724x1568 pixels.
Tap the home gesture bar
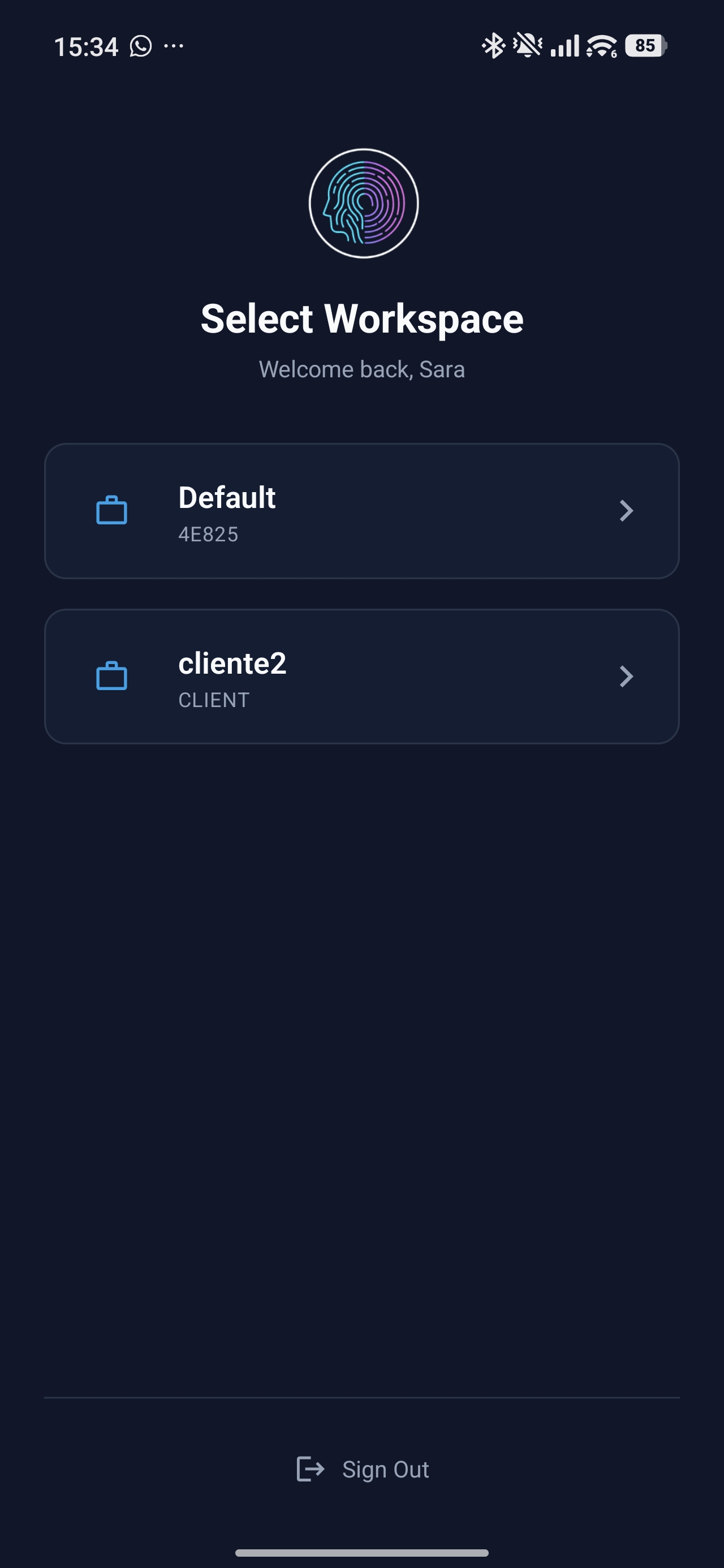click(x=361, y=1553)
